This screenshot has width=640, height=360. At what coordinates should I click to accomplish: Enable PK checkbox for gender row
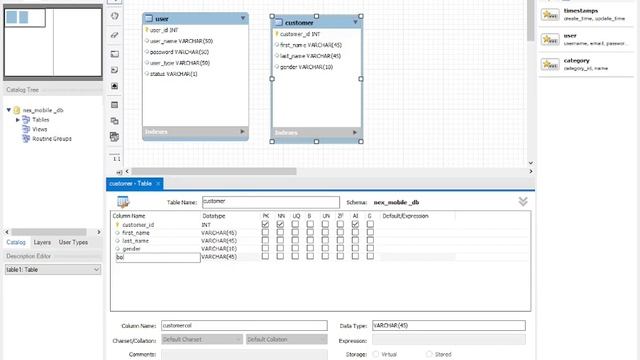click(x=265, y=248)
